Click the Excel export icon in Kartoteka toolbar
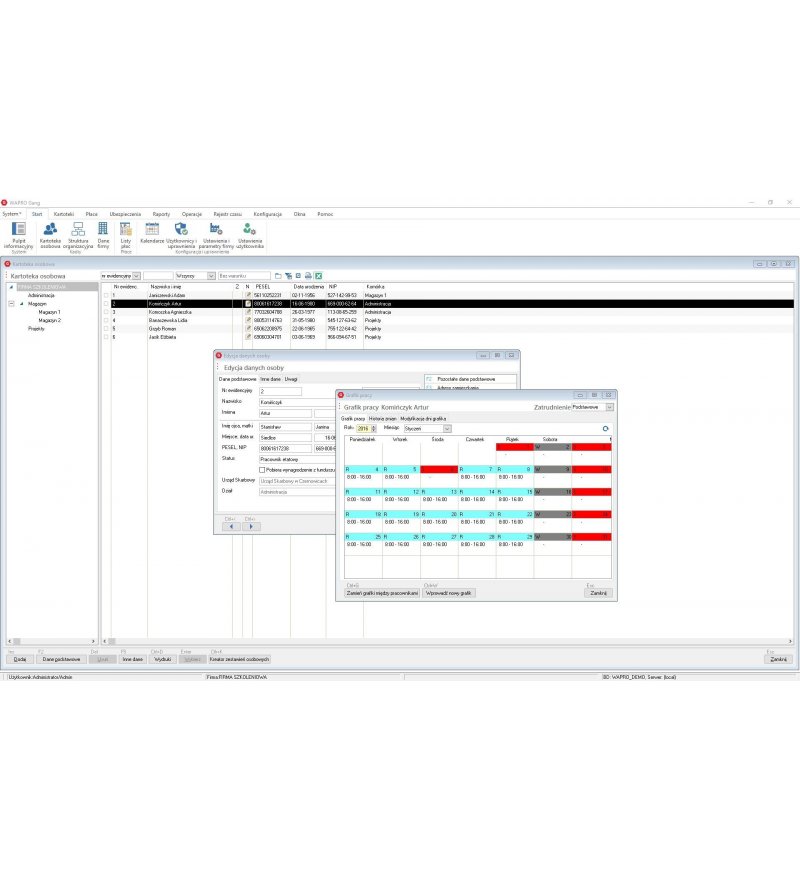Image resolution: width=800 pixels, height=880 pixels. [x=318, y=276]
